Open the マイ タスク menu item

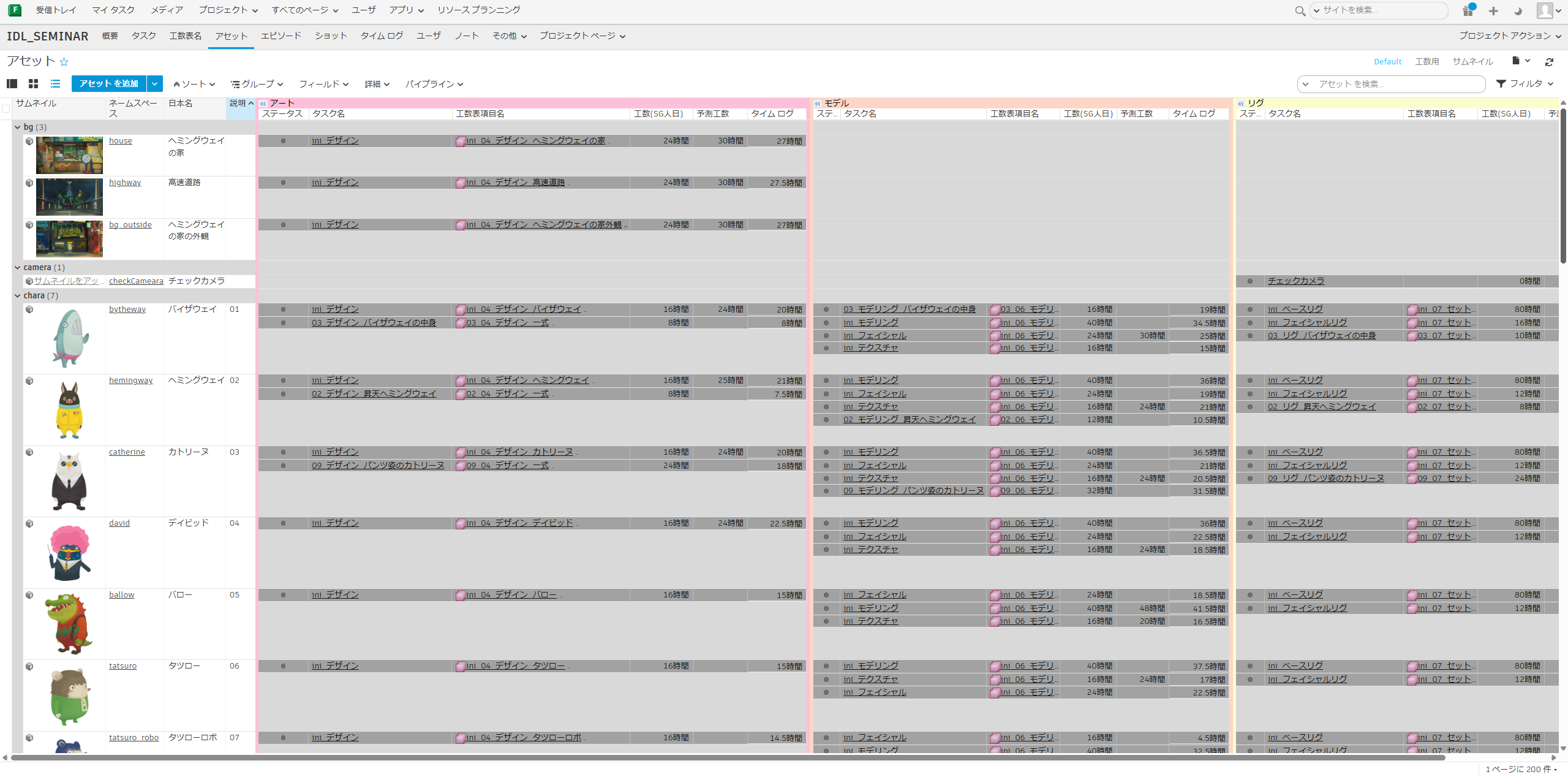point(113,10)
